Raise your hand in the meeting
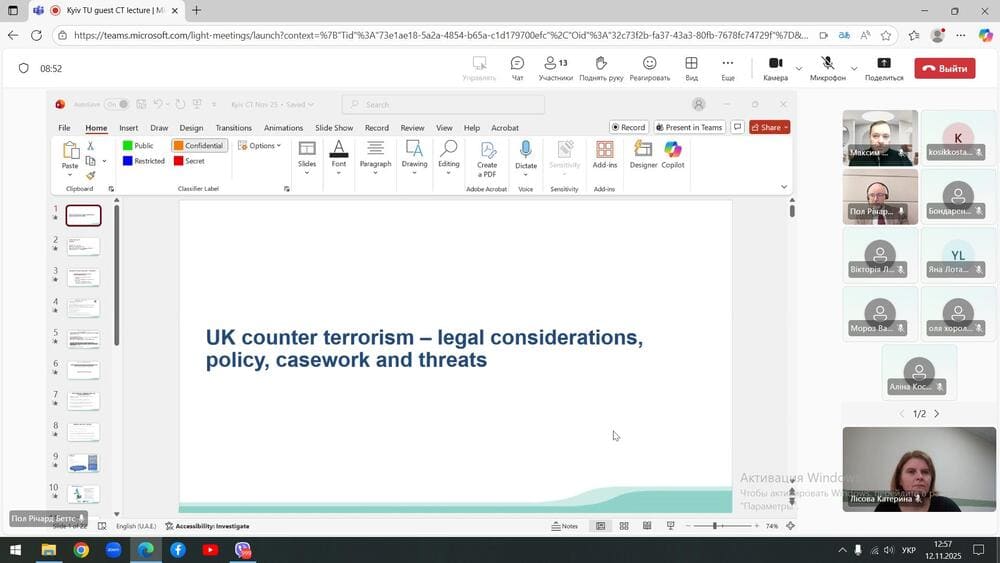This screenshot has width=1000, height=563. (x=601, y=68)
